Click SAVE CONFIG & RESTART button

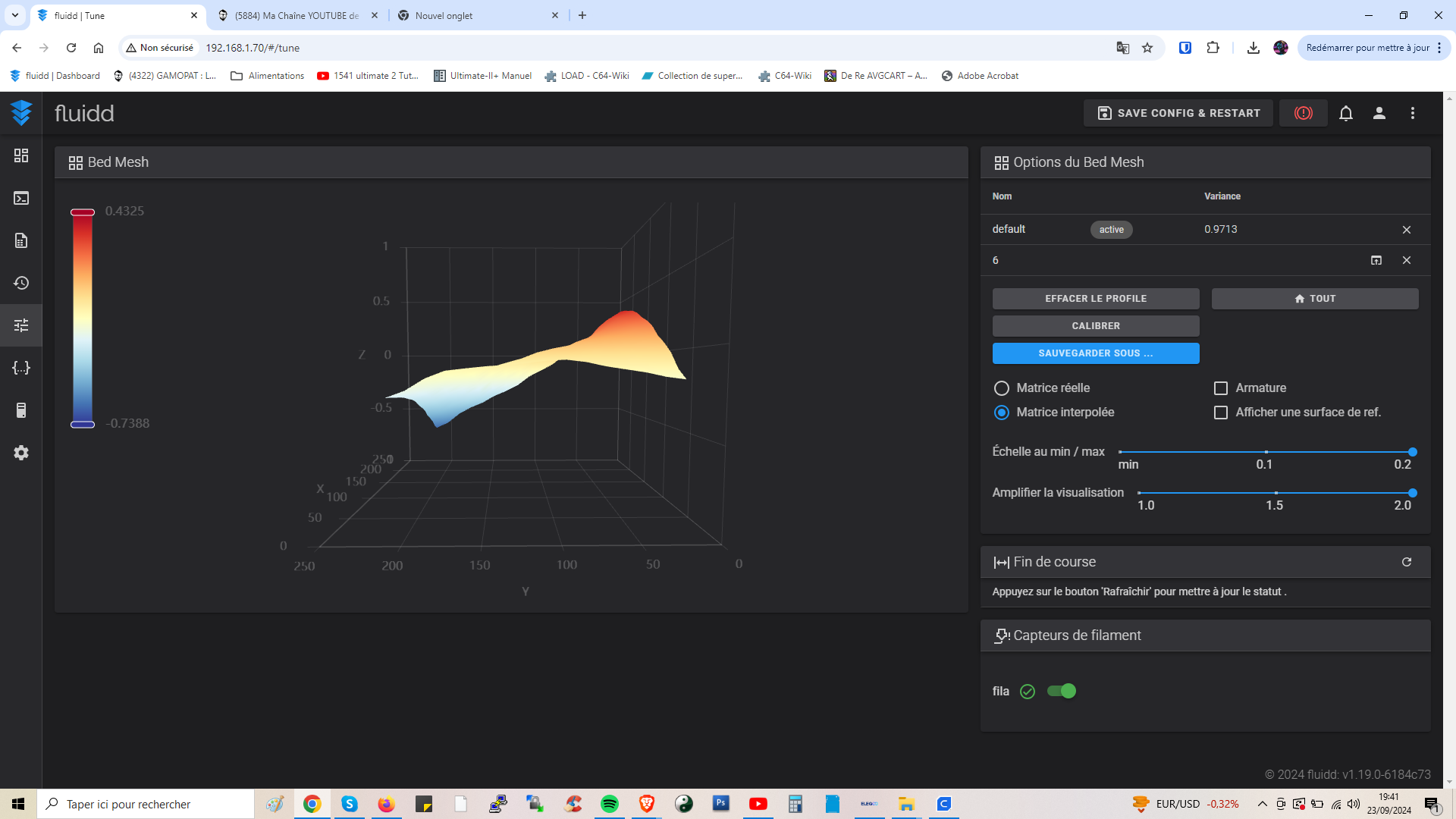[x=1178, y=113]
